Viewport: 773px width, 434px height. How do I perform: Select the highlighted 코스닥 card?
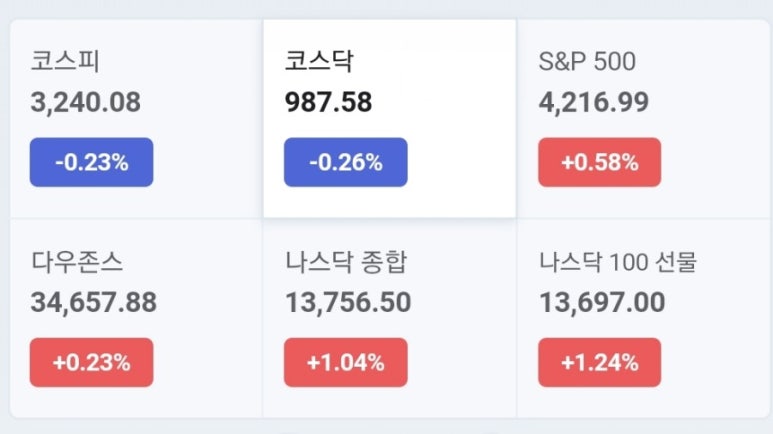[389, 119]
